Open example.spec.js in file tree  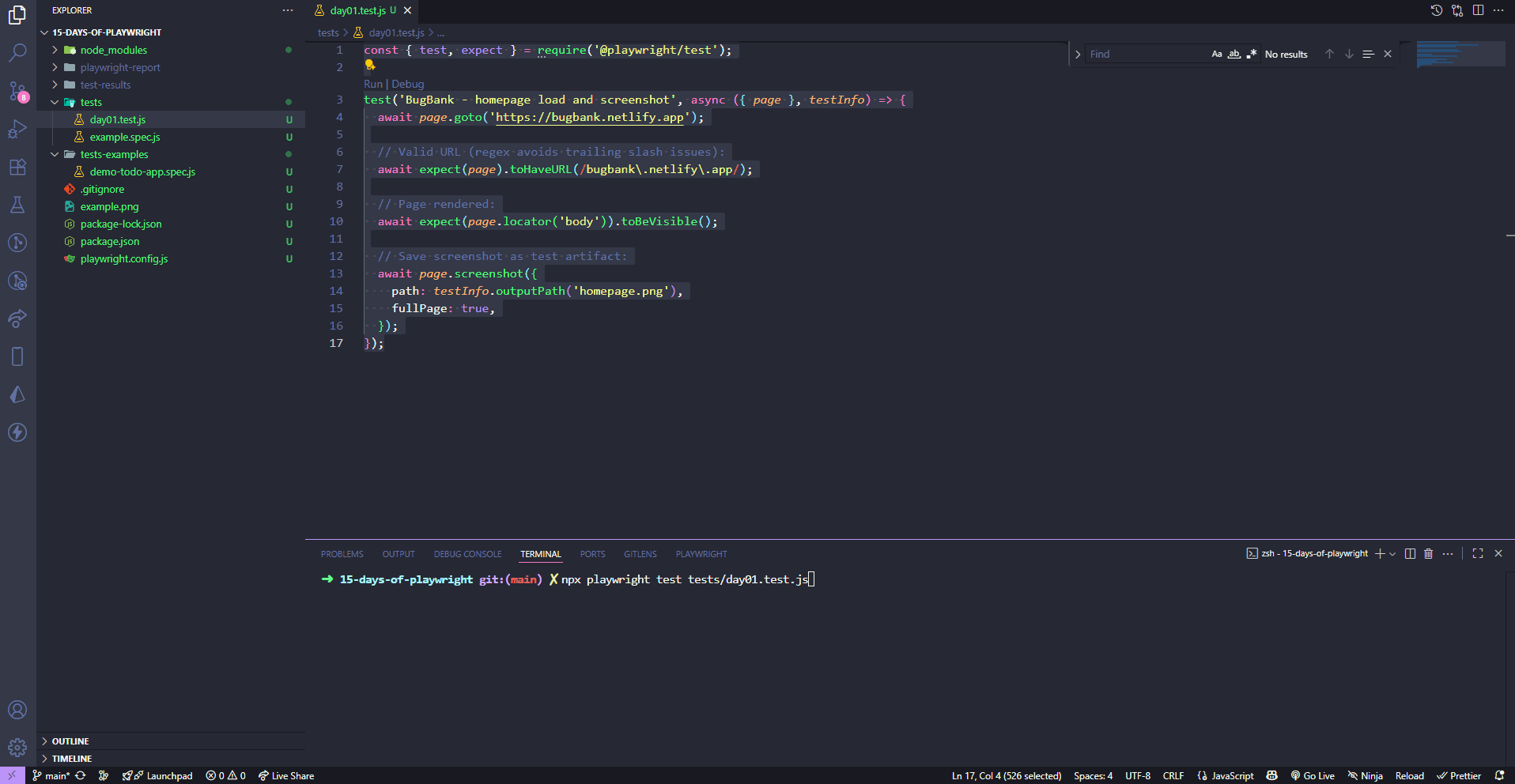coord(125,137)
